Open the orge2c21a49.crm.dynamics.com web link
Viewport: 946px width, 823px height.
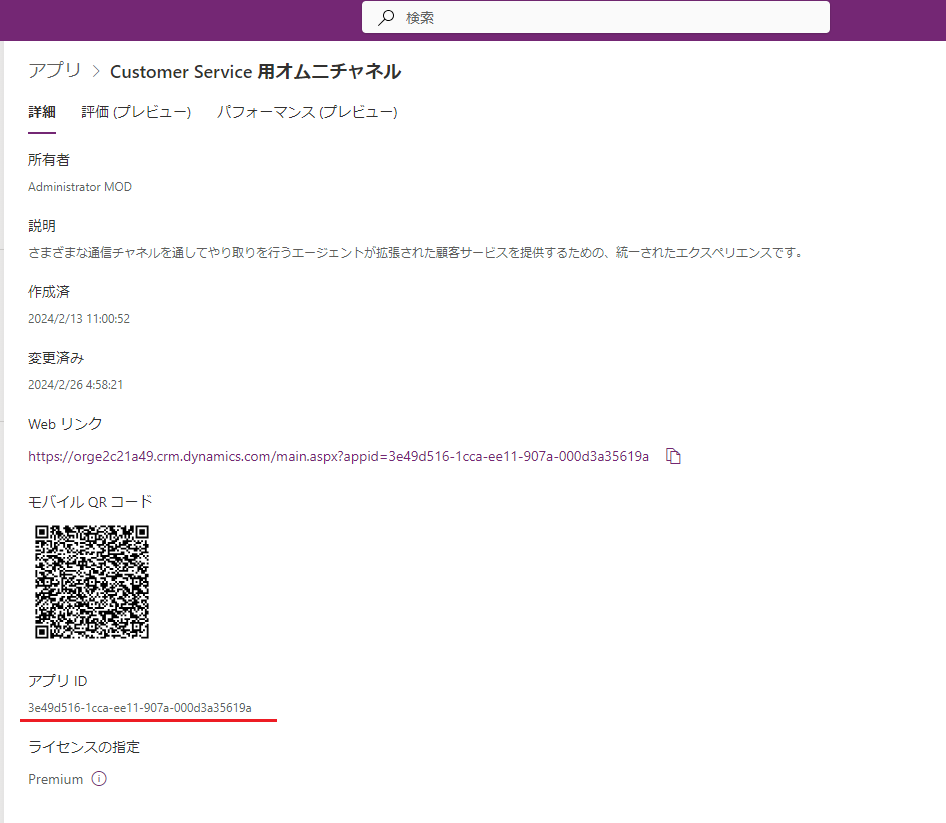pos(338,455)
